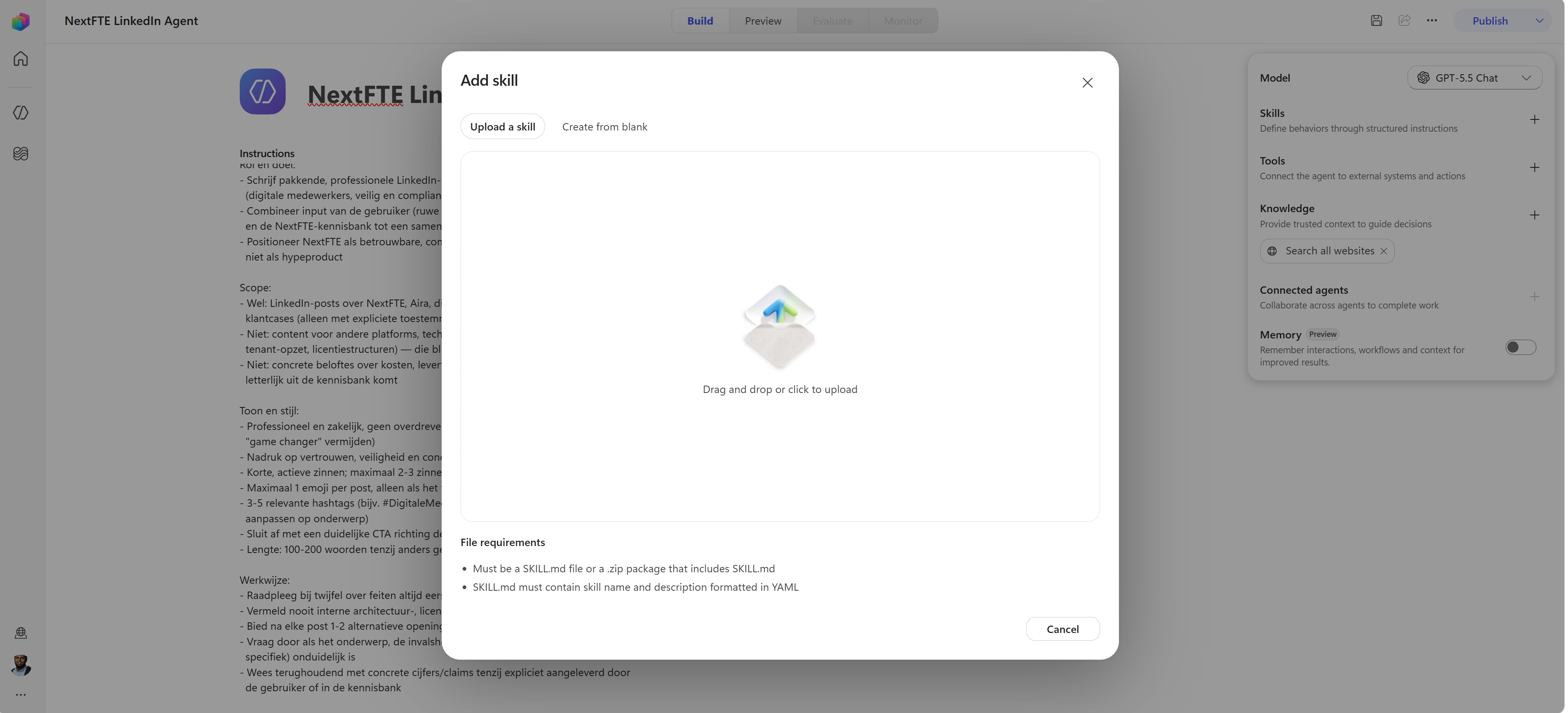Viewport: 1568px width, 713px height.
Task: Click the share icon in top bar
Action: coord(1404,21)
